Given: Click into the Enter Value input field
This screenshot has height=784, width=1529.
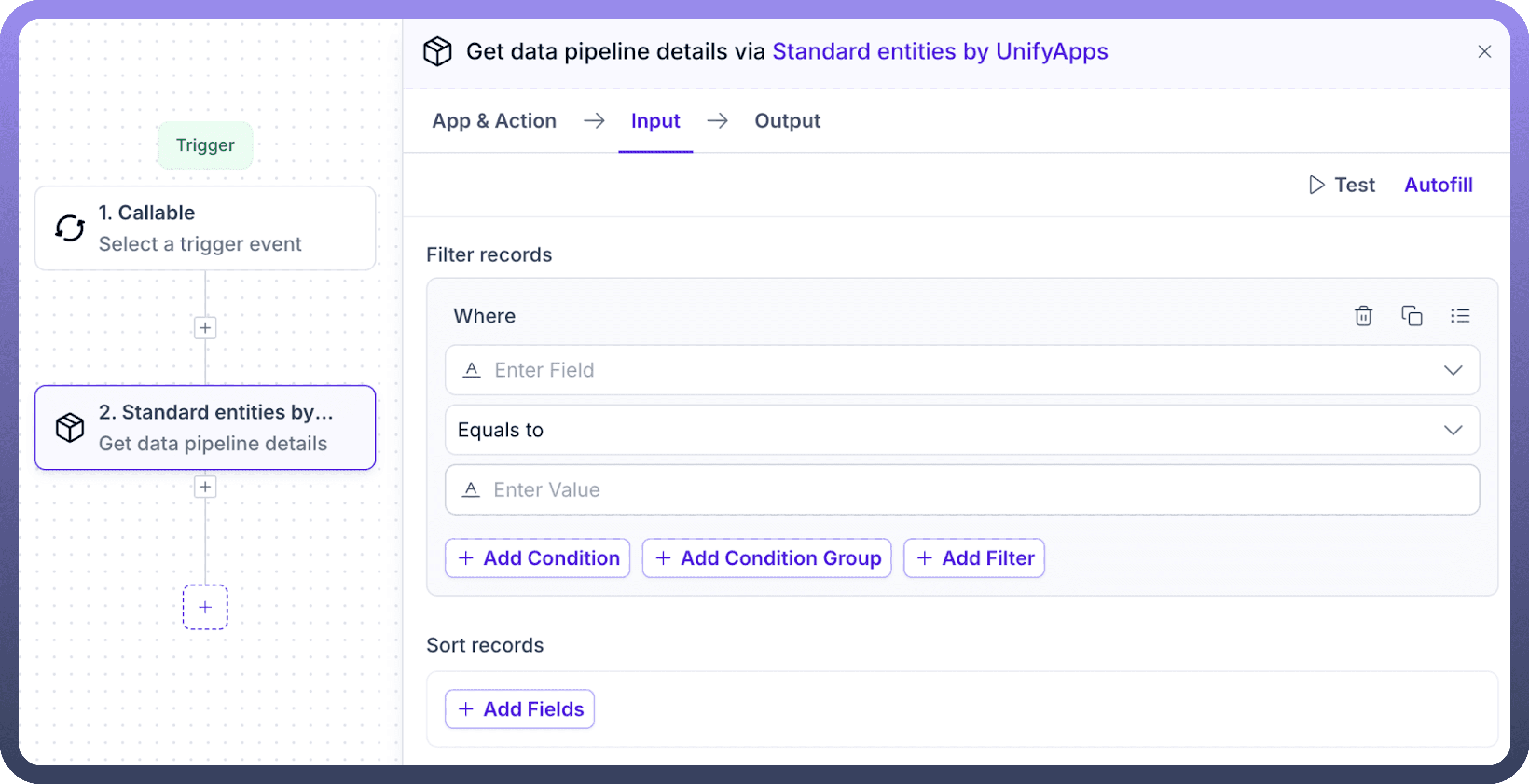Looking at the screenshot, I should coord(962,489).
